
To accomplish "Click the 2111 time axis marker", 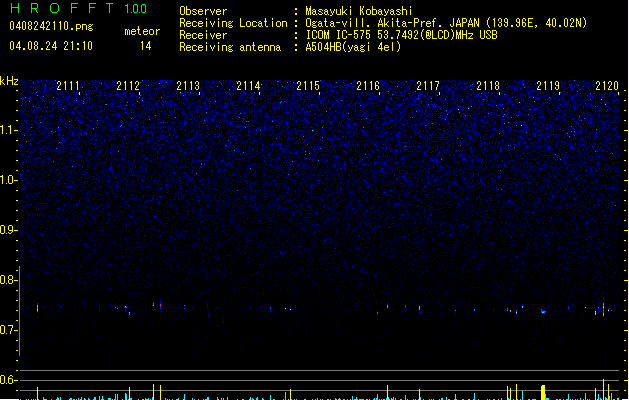I will pyautogui.click(x=68, y=85).
